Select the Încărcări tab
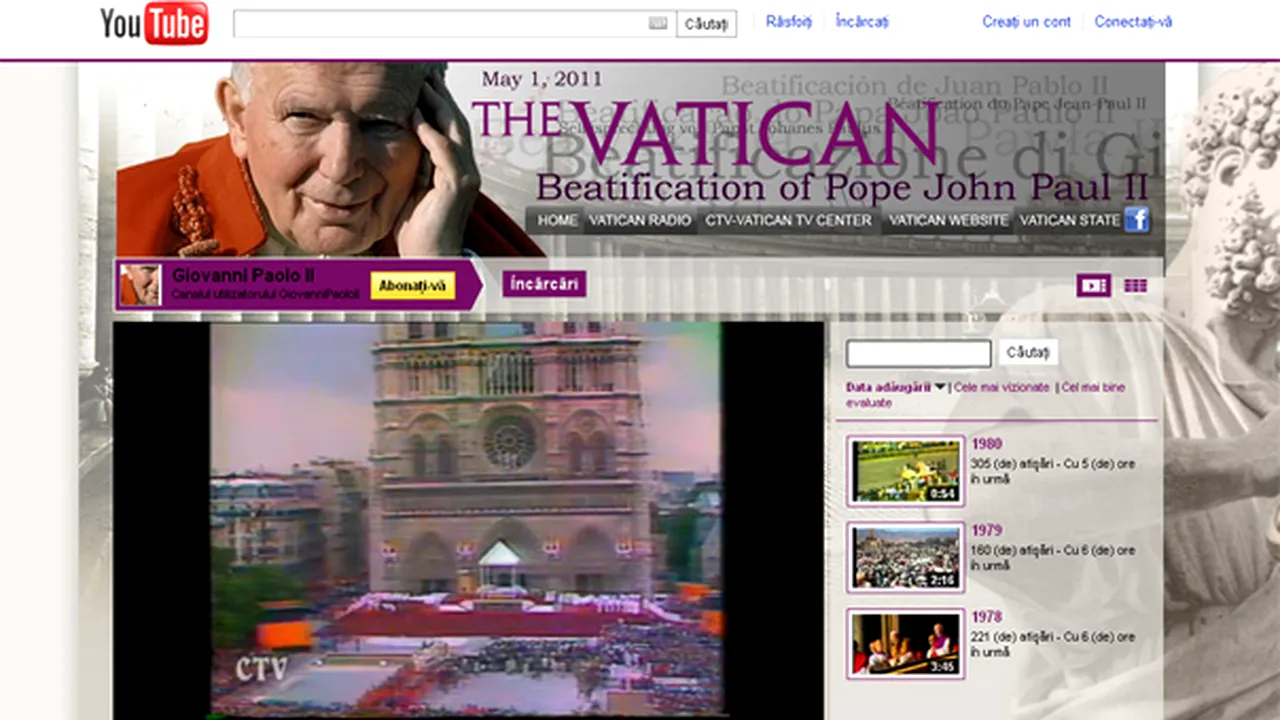 point(544,284)
